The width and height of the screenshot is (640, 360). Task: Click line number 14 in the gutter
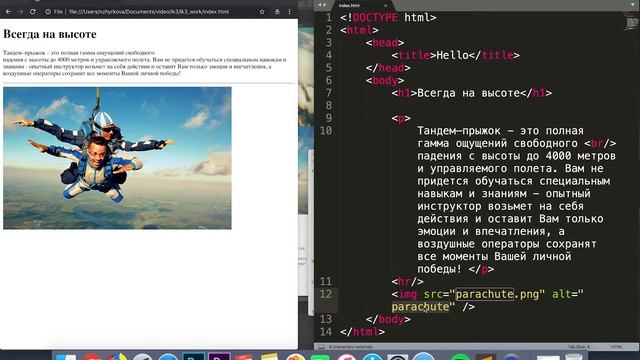pos(326,331)
